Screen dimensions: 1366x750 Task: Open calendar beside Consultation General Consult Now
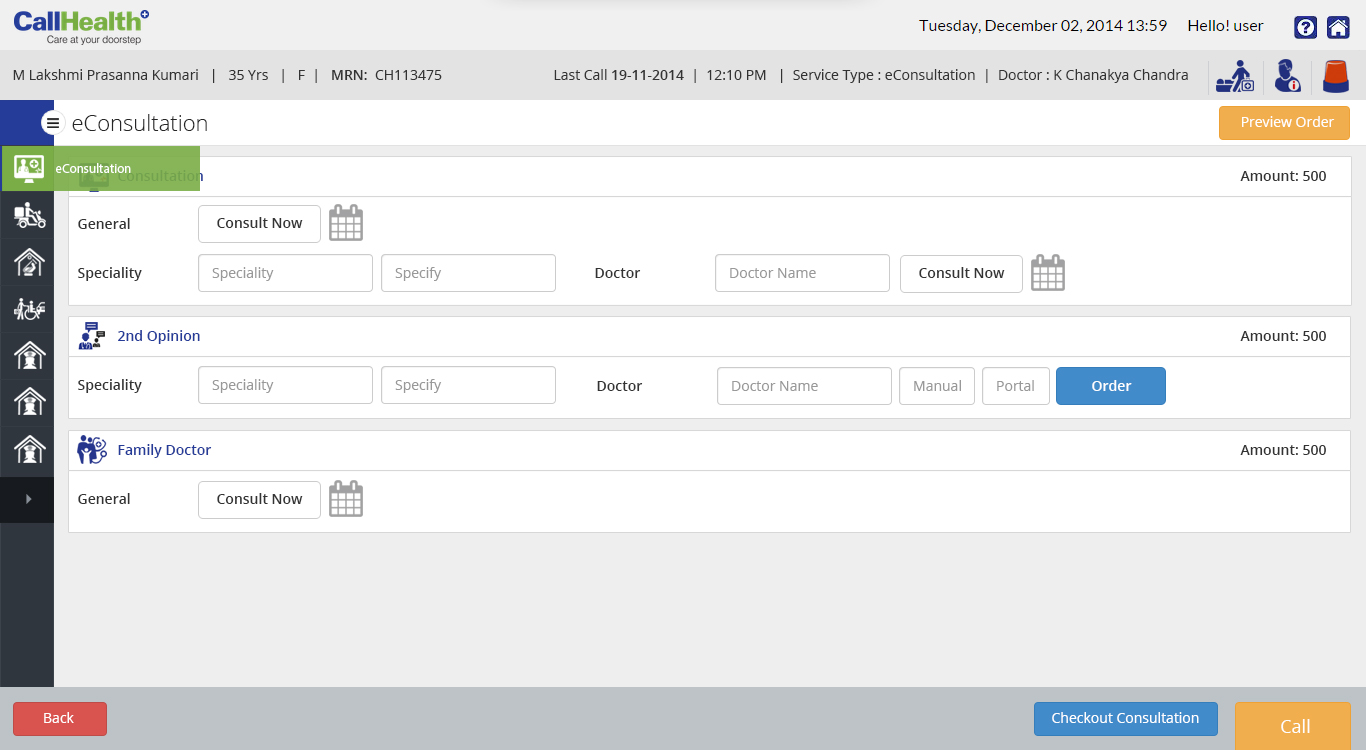click(346, 223)
